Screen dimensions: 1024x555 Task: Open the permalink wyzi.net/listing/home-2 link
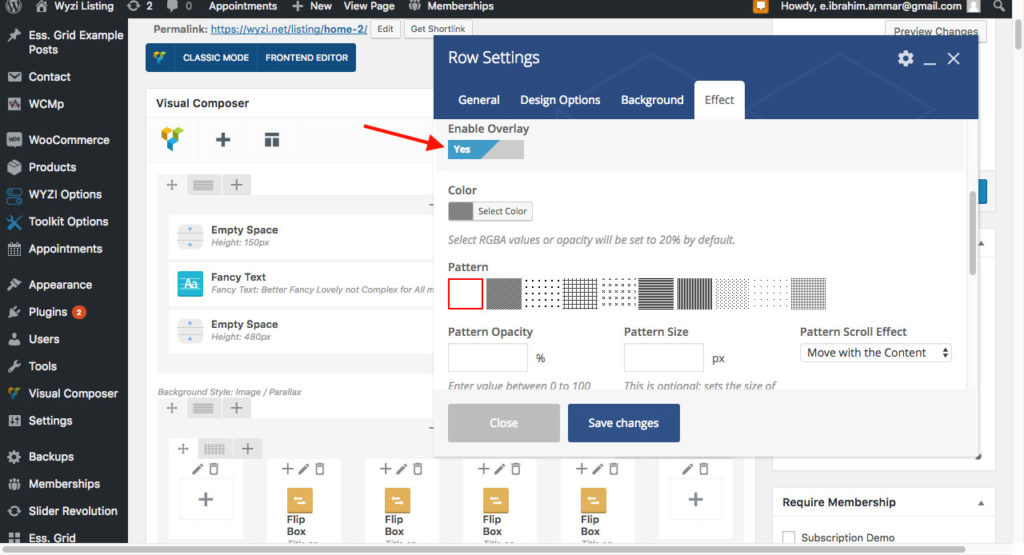289,29
